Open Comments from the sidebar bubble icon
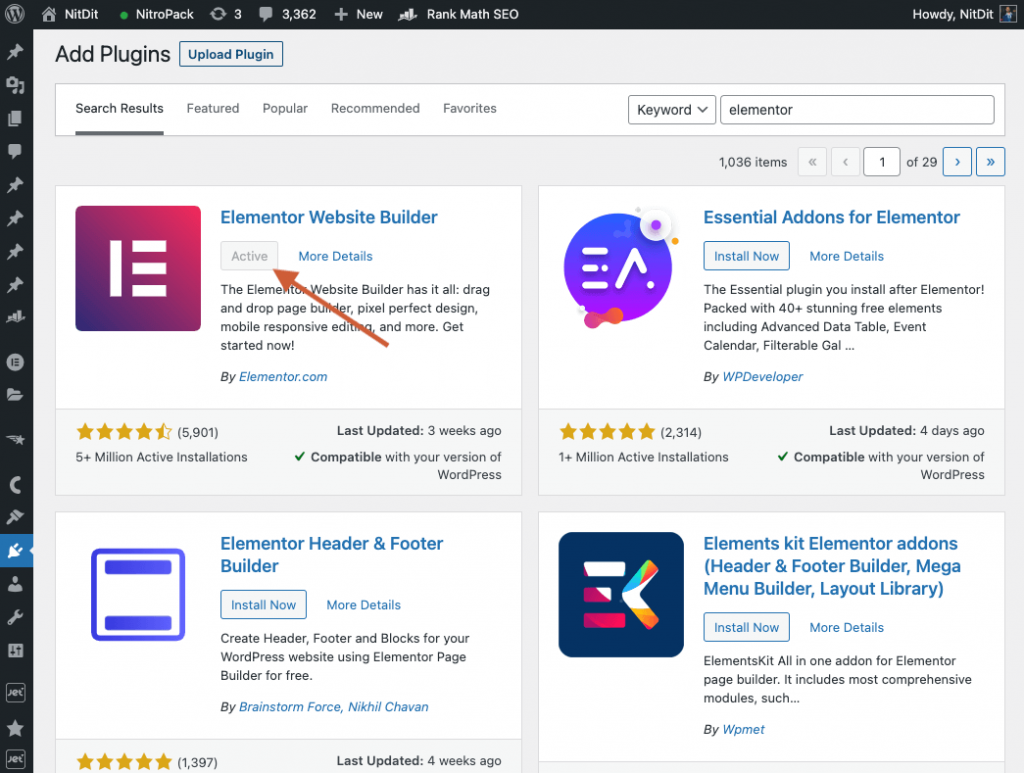Viewport: 1024px width, 773px height. 15,151
